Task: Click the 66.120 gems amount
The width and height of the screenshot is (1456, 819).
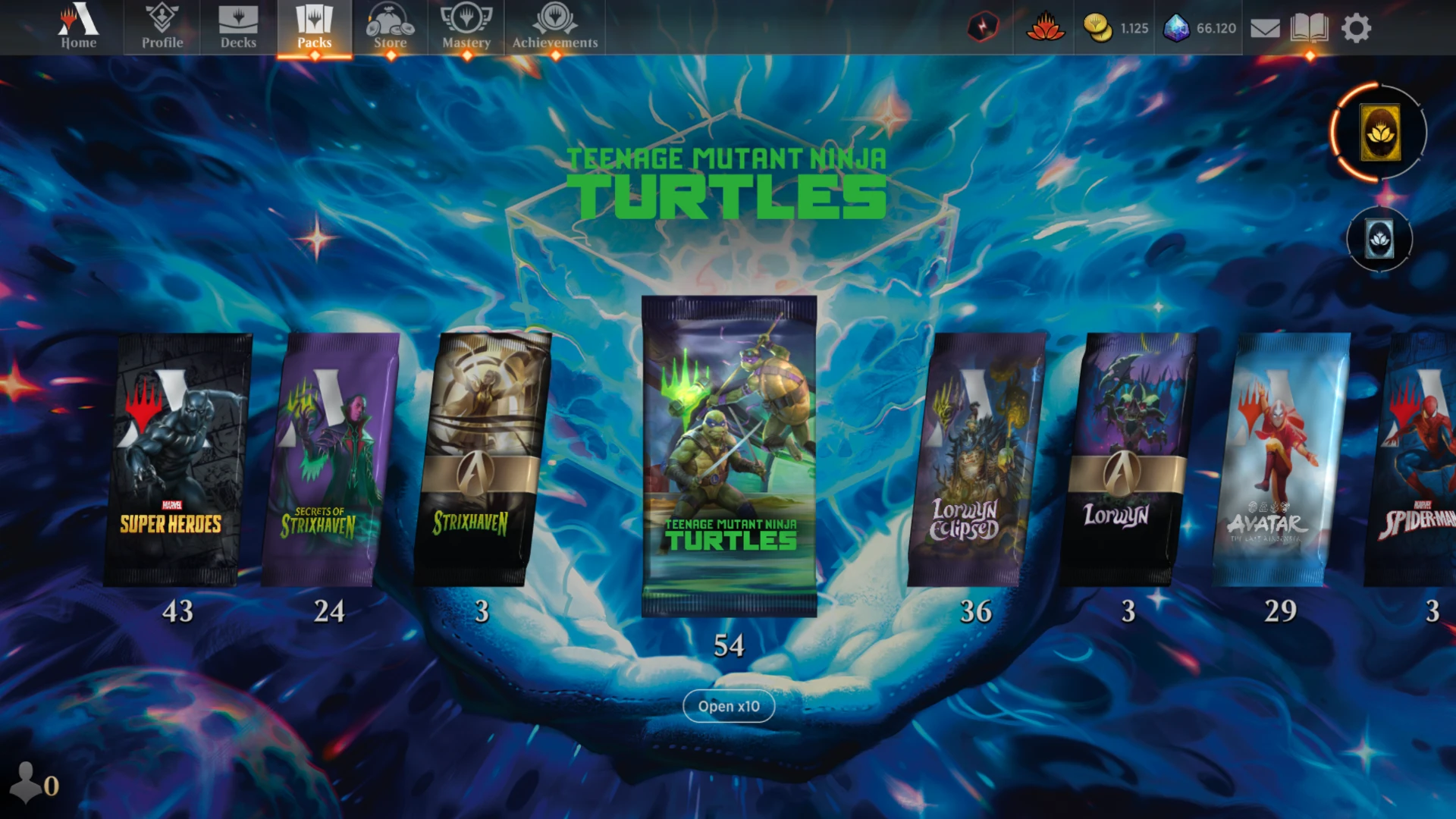Action: click(x=1216, y=28)
